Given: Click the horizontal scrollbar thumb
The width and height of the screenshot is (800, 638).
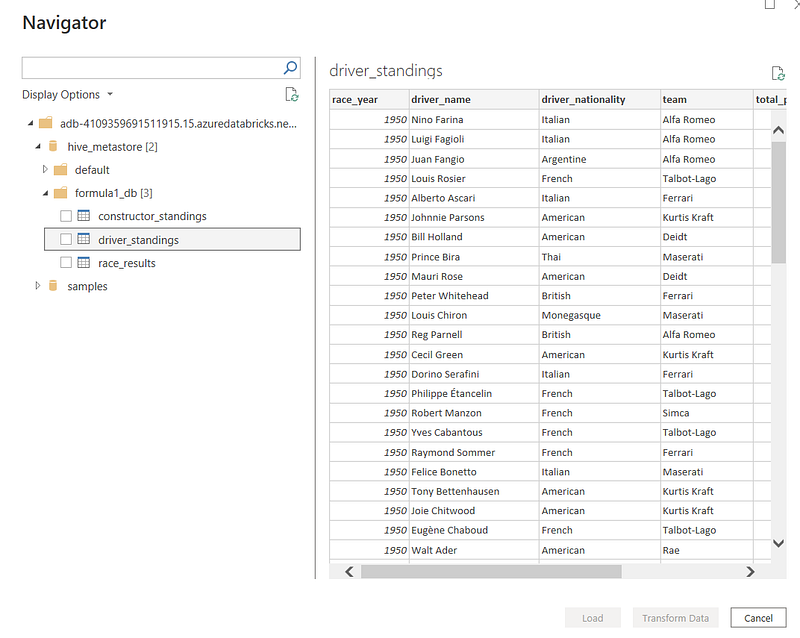Looking at the screenshot, I should [491, 572].
